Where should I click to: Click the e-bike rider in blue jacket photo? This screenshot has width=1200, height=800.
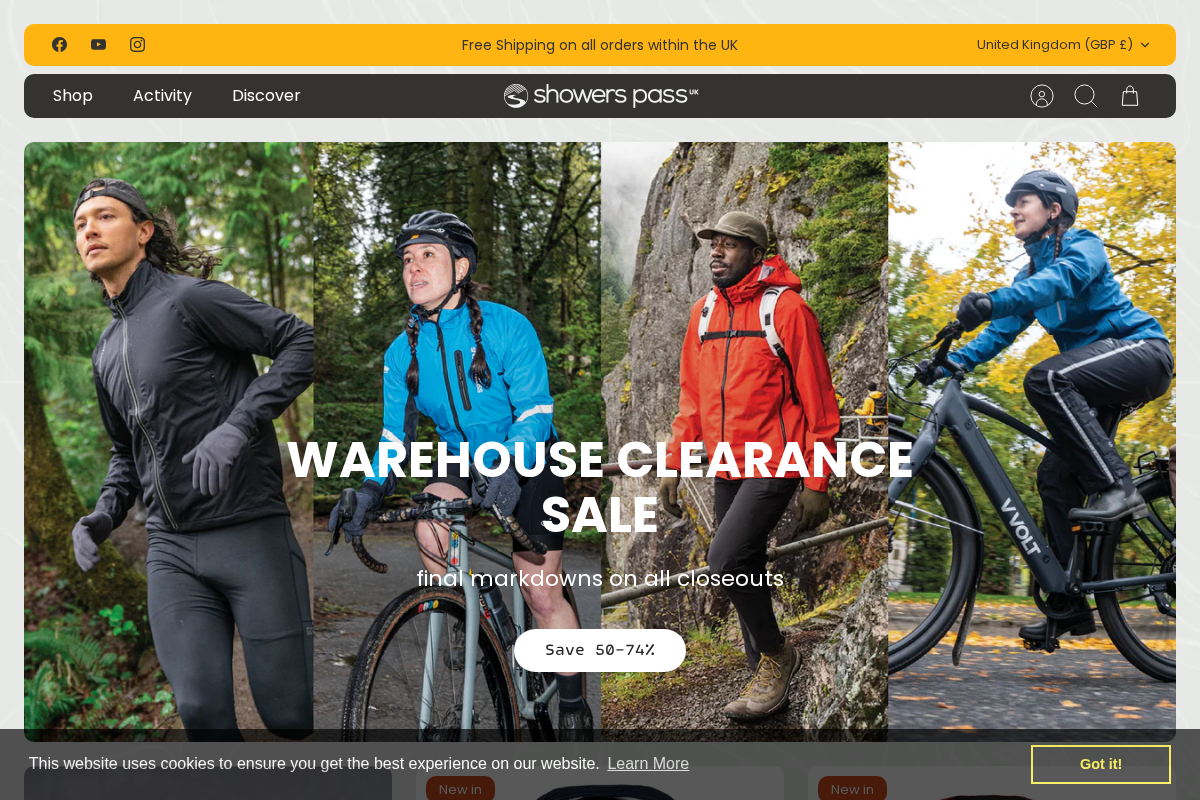tap(1032, 441)
